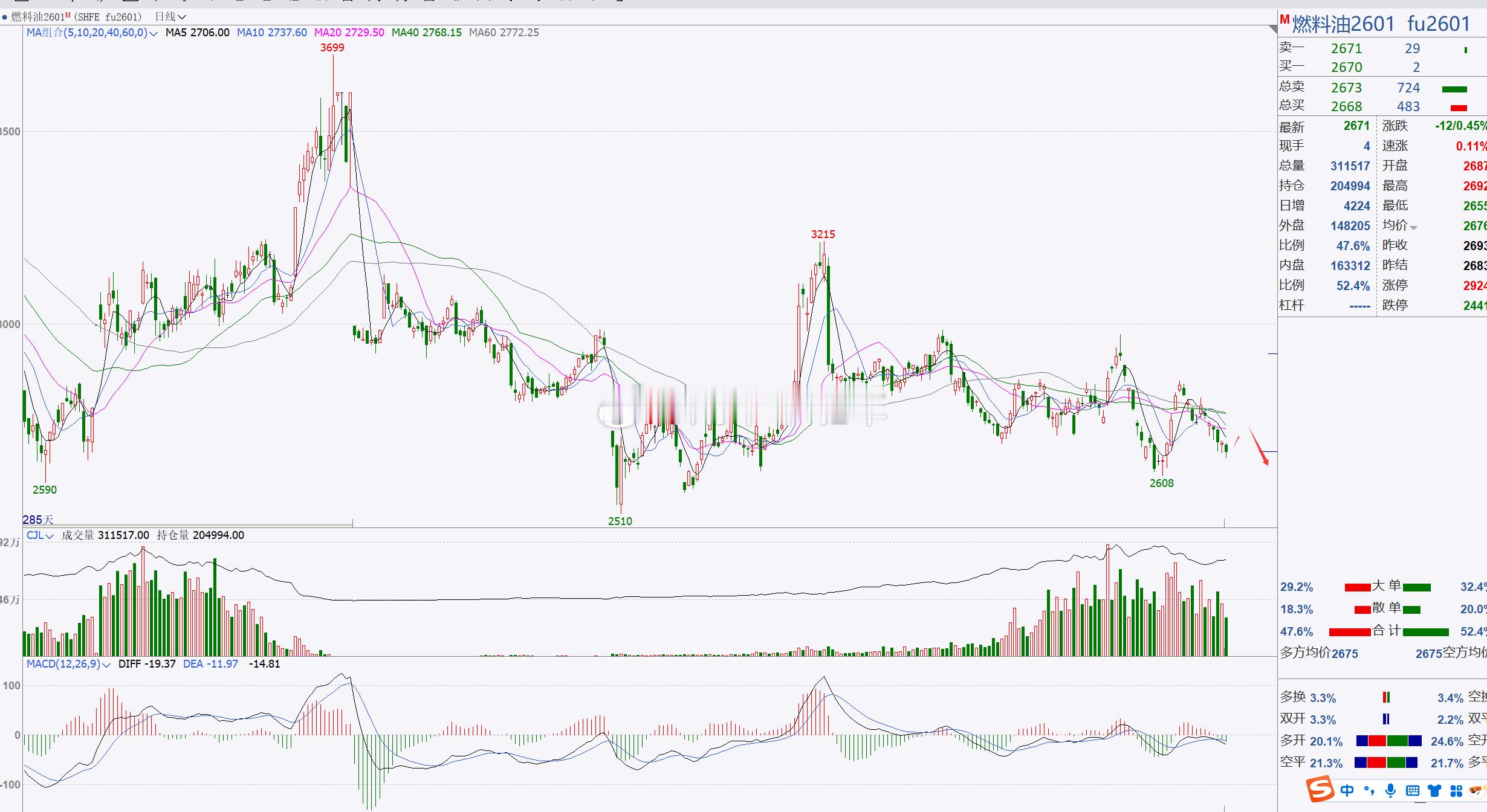Image resolution: width=1487 pixels, height=812 pixels.
Task: Click the 燃料油2601 fu2601 quote title
Action: click(1381, 24)
